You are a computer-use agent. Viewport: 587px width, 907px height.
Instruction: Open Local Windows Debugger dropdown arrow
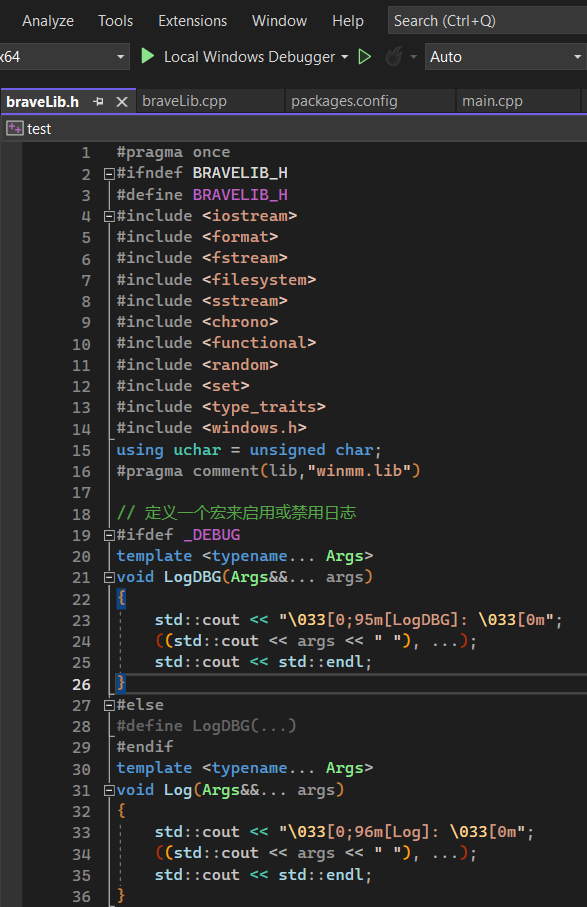345,57
